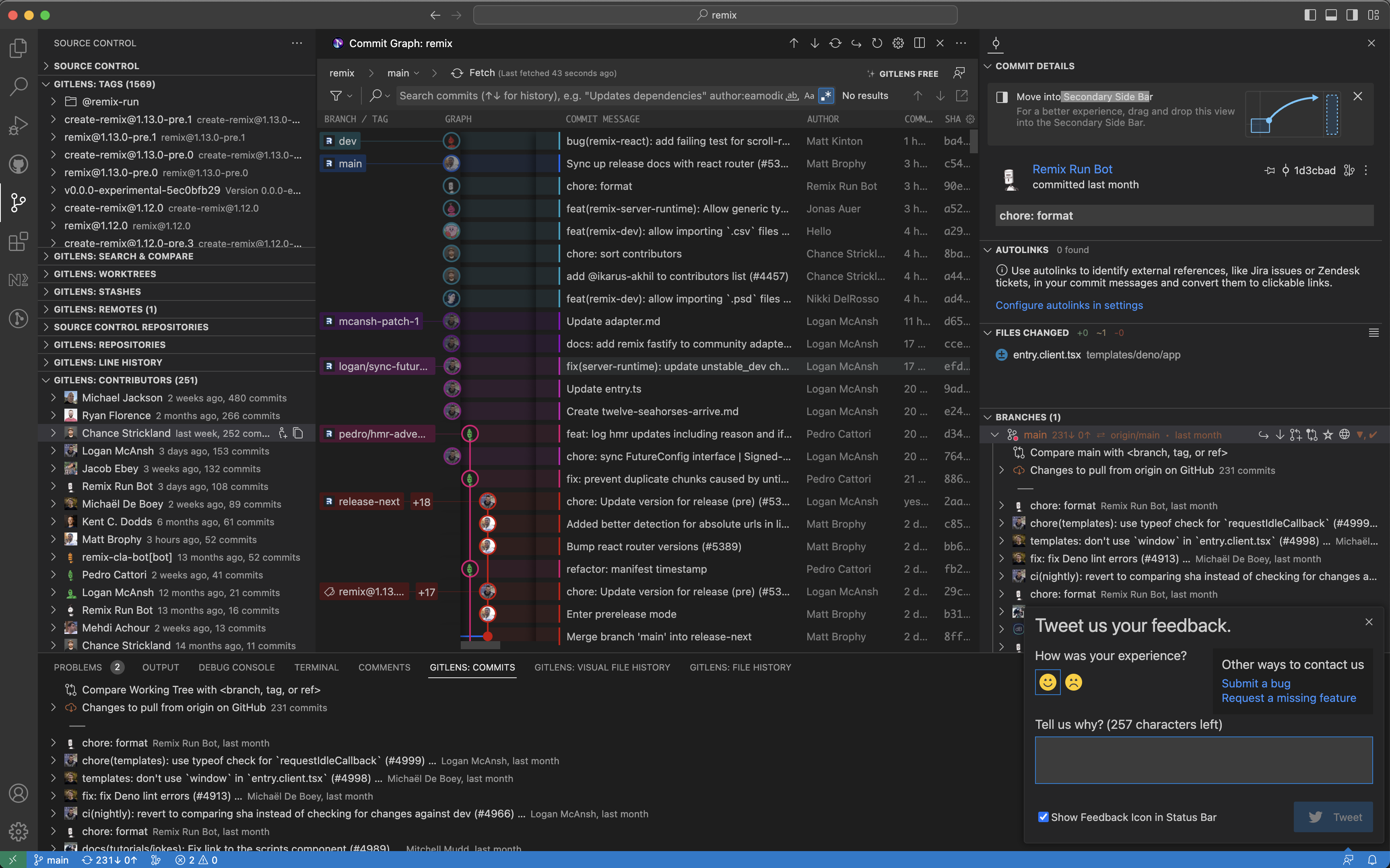Open the GitHub view in activity bar

[19, 164]
